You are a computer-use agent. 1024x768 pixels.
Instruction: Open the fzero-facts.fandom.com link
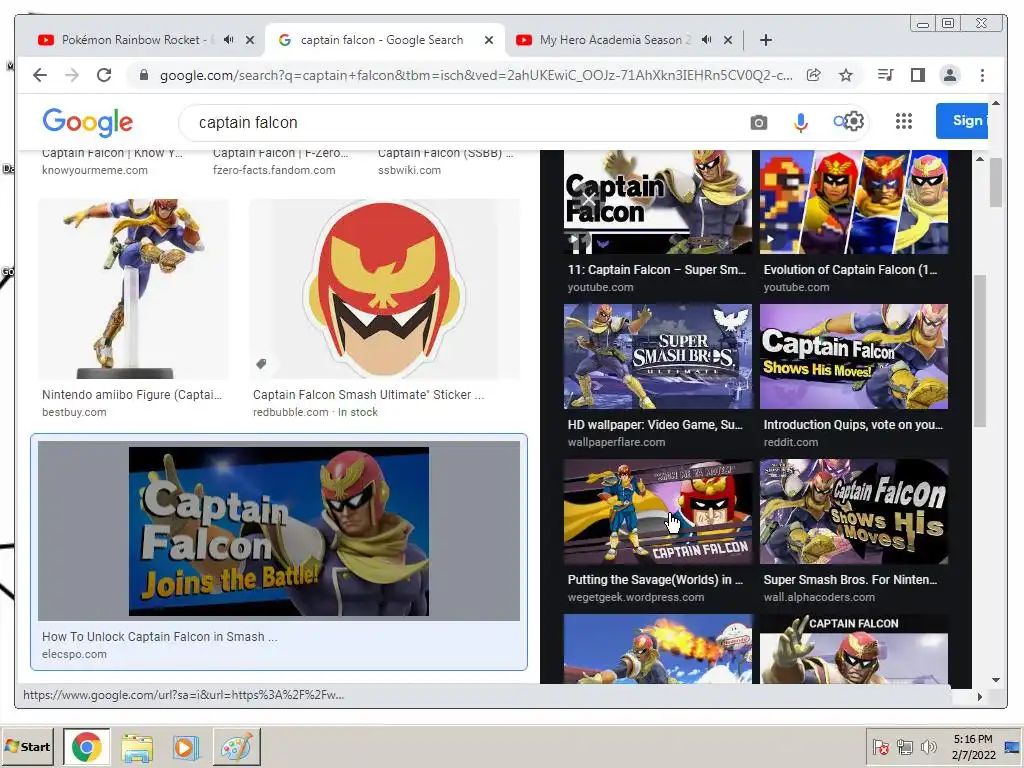point(274,170)
